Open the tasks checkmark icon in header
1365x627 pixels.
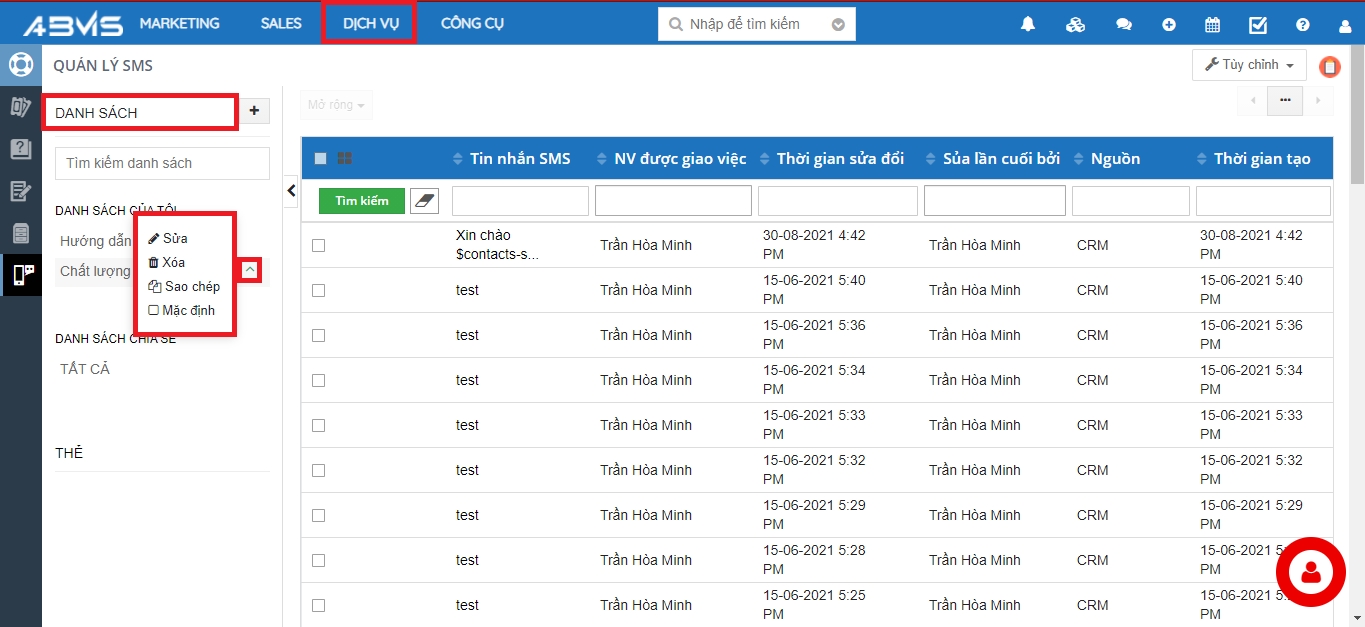point(1258,25)
